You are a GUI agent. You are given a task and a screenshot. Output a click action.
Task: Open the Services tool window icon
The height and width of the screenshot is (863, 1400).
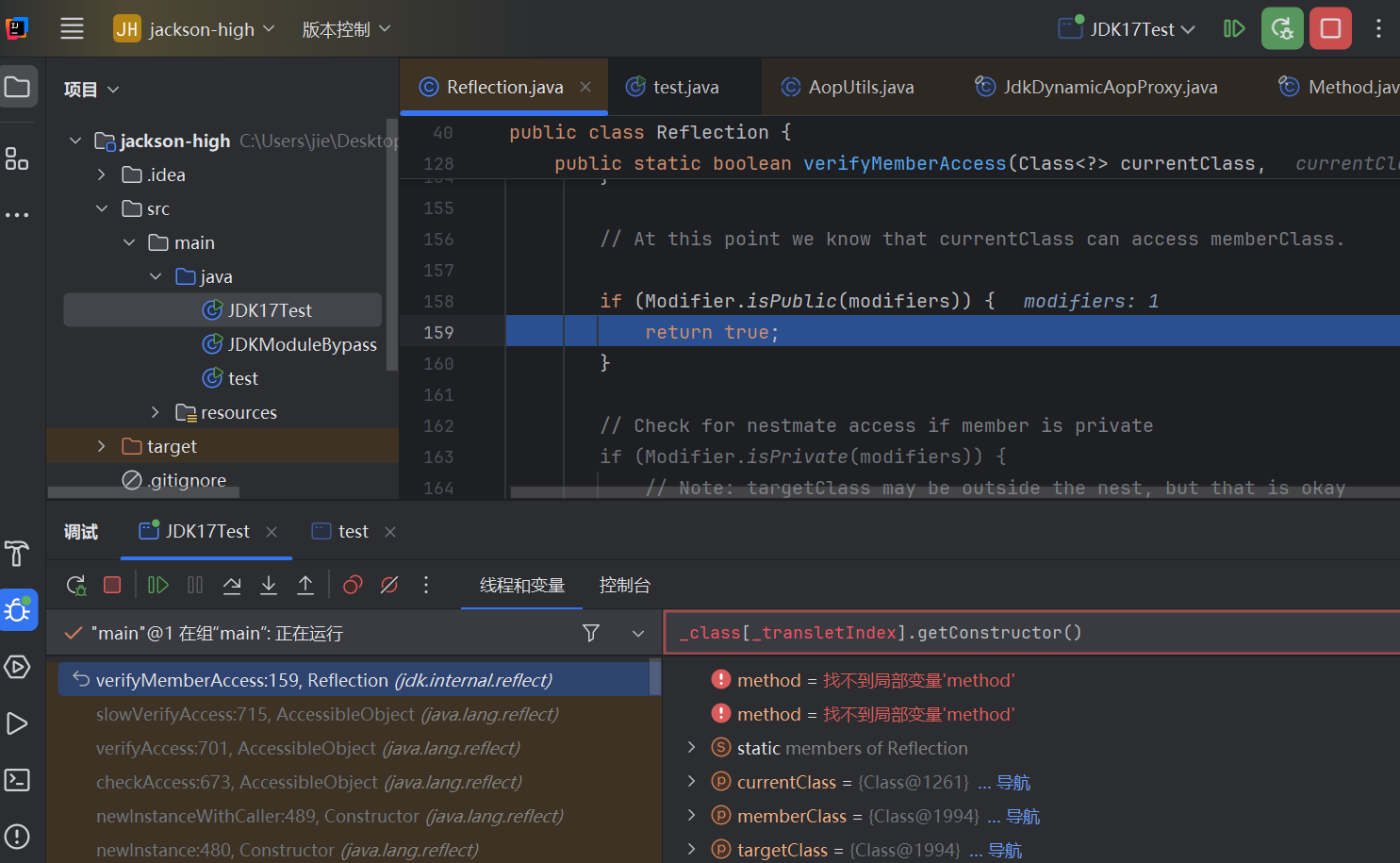(x=17, y=667)
